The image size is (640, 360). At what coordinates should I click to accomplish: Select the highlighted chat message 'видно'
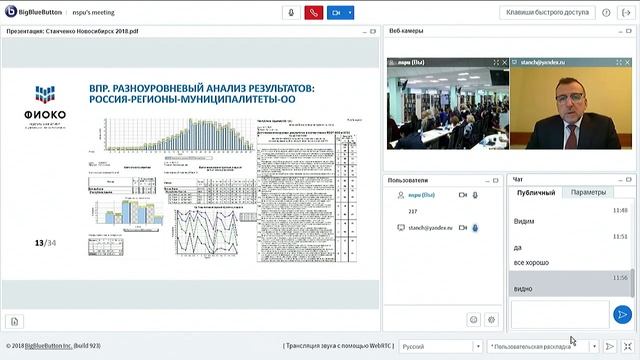(570, 284)
